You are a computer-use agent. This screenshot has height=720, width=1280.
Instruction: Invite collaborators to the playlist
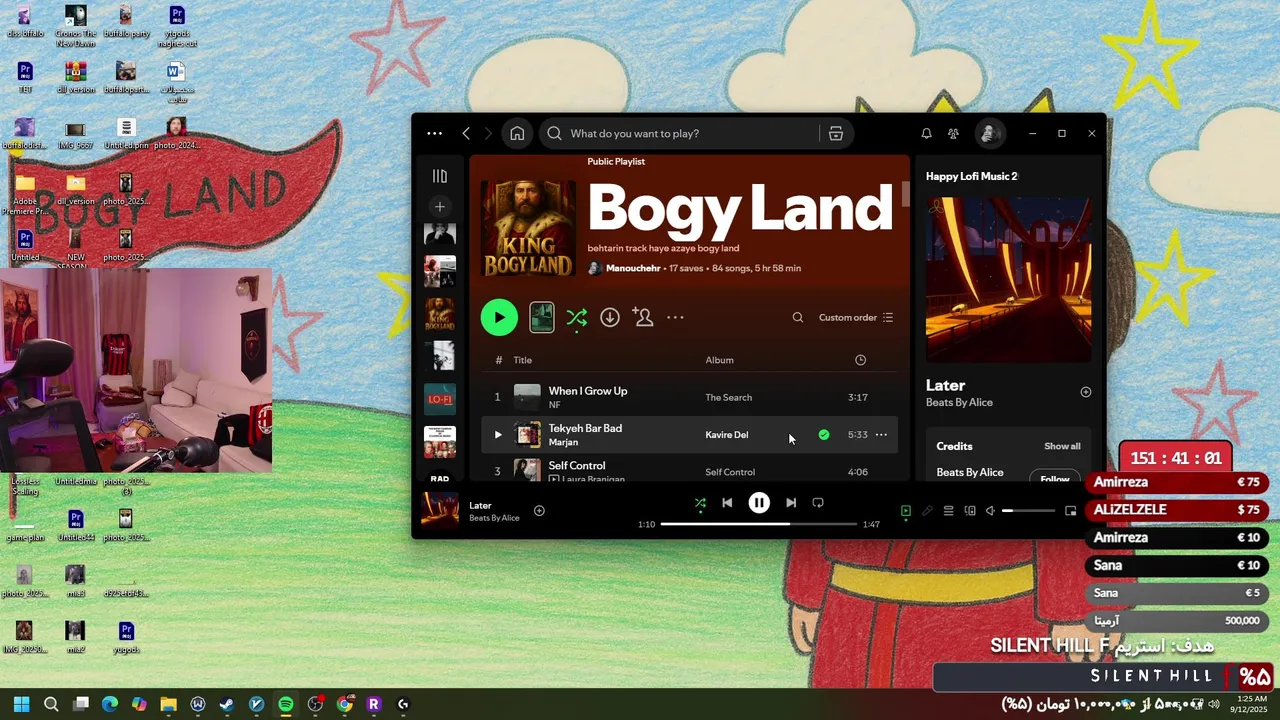point(643,317)
